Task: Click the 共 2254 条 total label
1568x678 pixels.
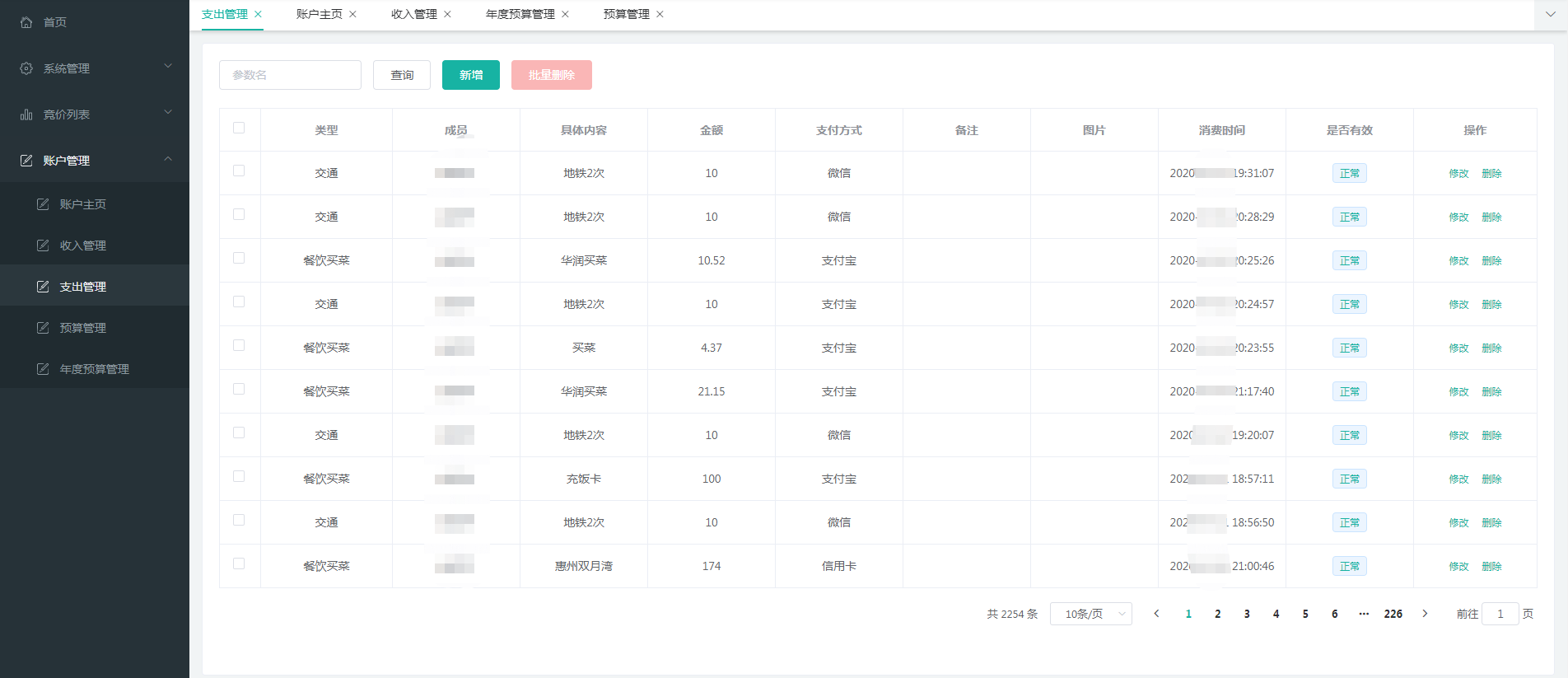Action: (x=1012, y=614)
